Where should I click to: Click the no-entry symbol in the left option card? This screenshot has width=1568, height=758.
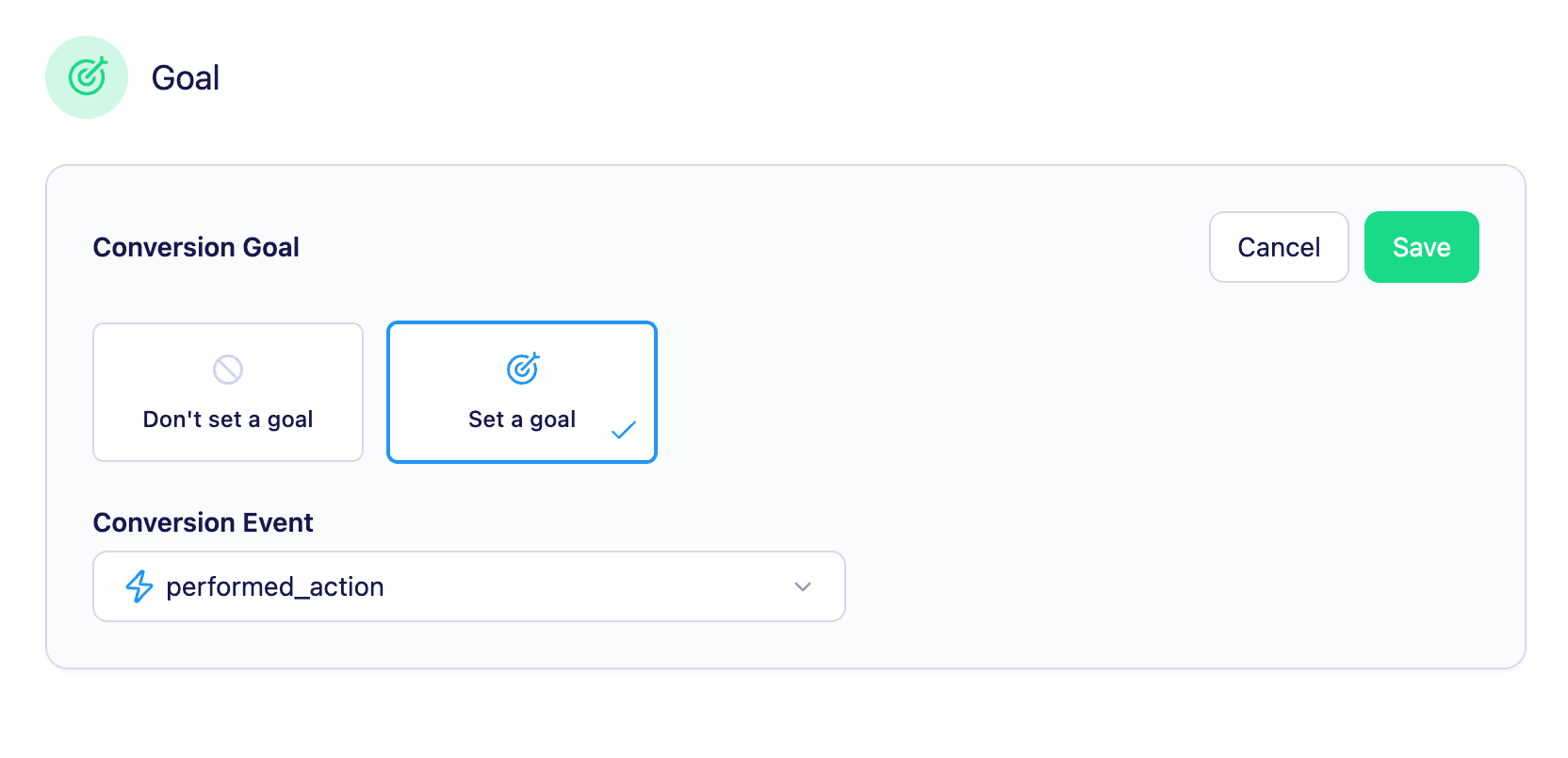pos(227,369)
